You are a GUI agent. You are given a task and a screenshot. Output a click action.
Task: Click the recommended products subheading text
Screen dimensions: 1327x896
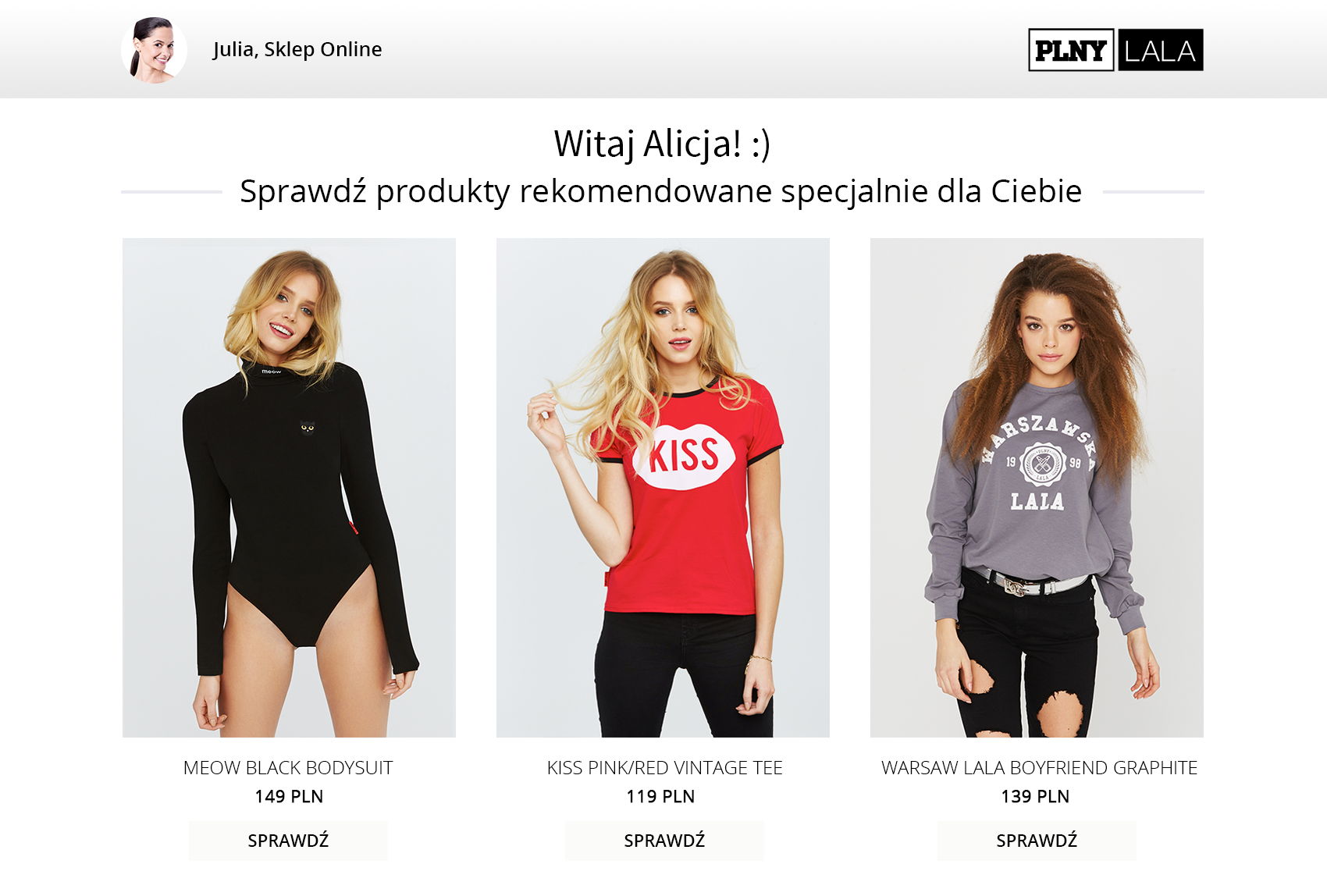pyautogui.click(x=660, y=191)
